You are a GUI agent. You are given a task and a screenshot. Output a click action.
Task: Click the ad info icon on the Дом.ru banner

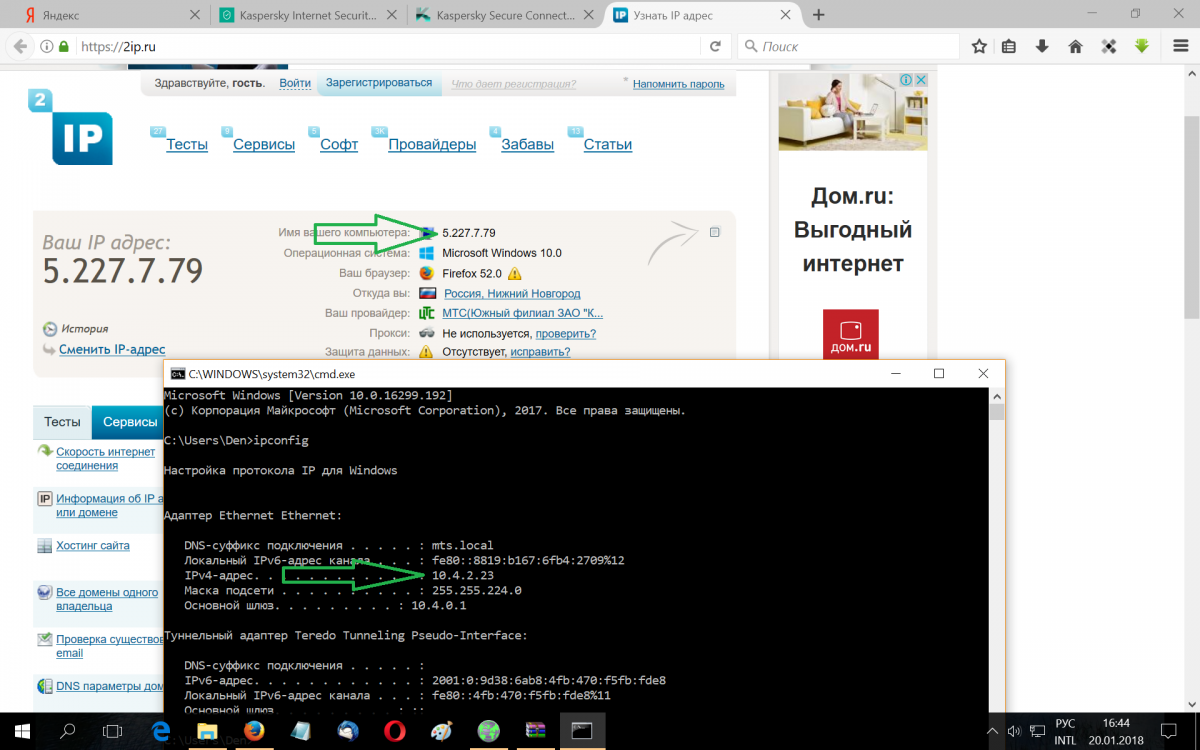pos(905,80)
